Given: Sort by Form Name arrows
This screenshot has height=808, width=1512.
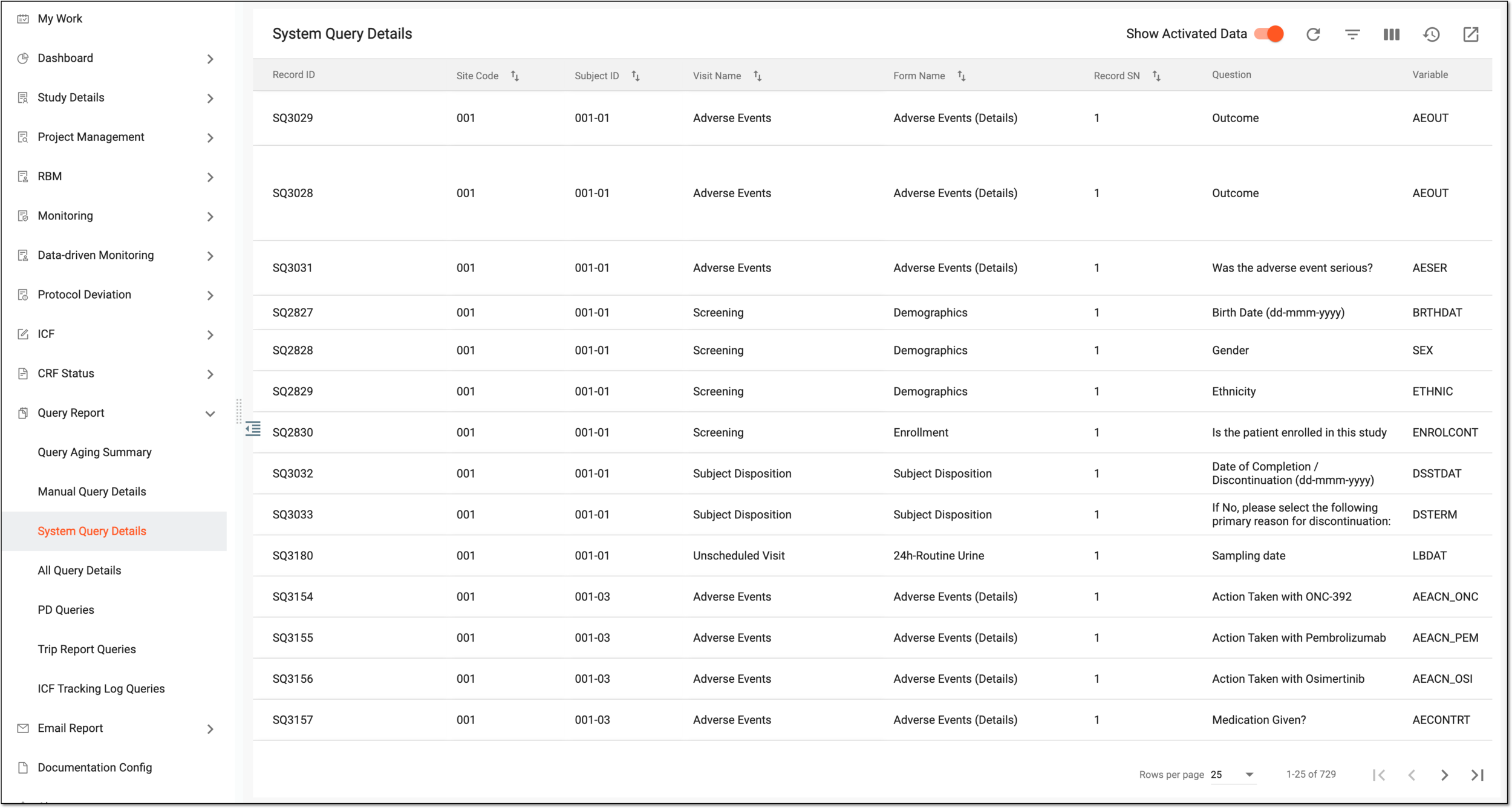Looking at the screenshot, I should click(962, 76).
